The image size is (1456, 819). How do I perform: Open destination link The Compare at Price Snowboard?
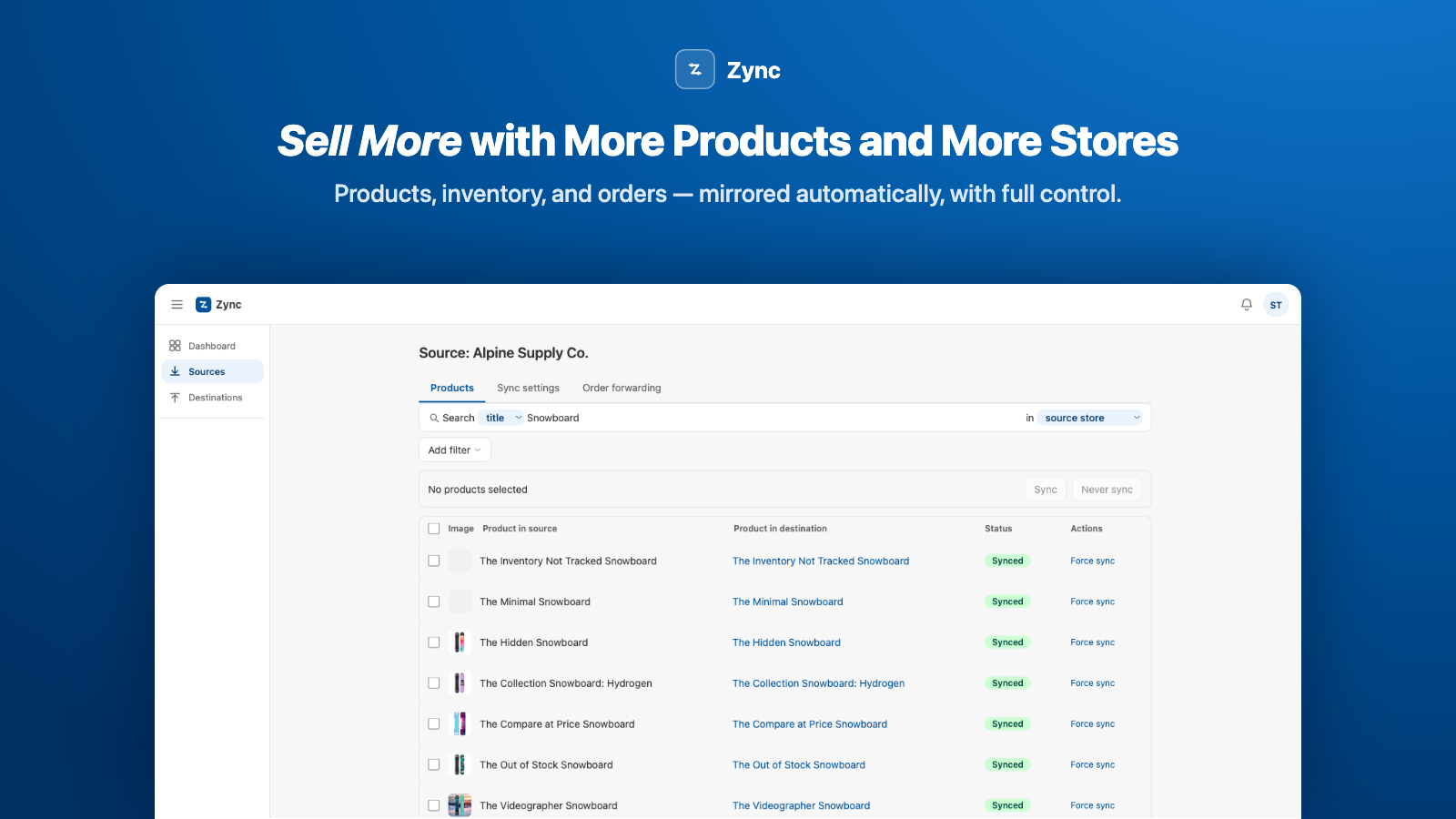coord(810,724)
